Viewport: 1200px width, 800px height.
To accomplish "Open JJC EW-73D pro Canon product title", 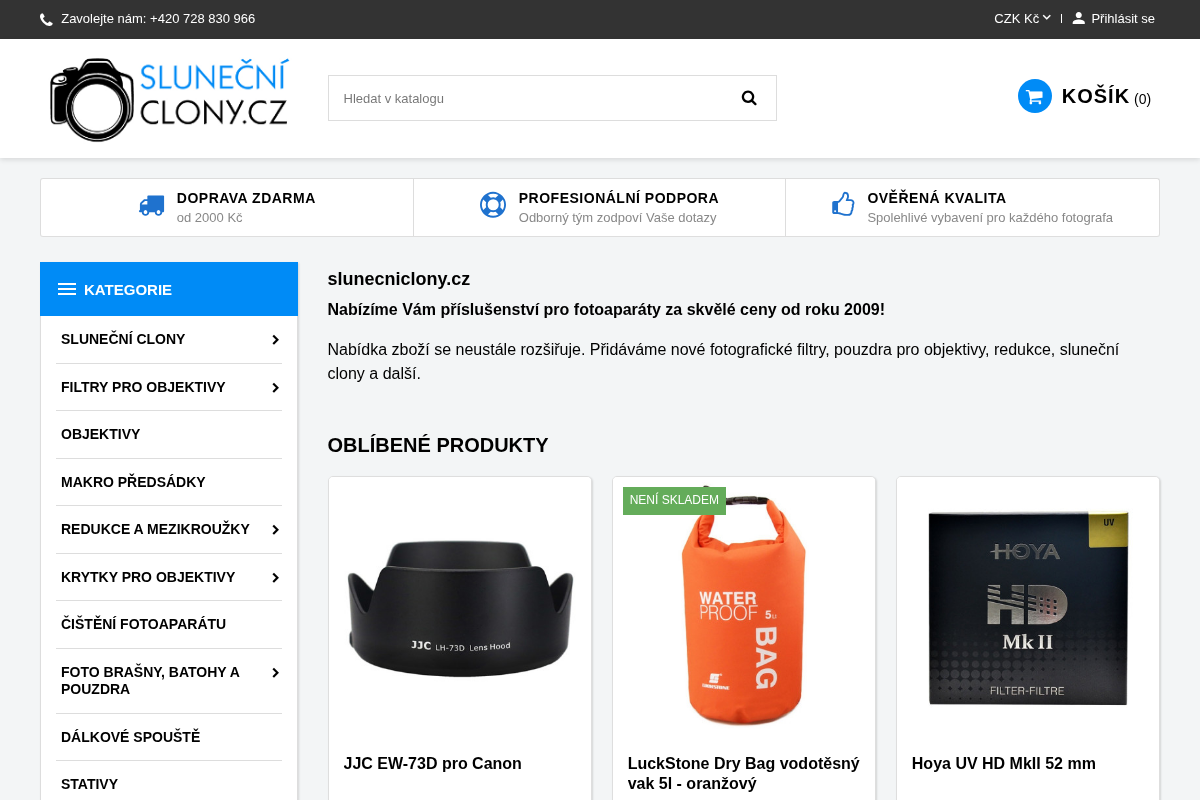I will pos(432,764).
